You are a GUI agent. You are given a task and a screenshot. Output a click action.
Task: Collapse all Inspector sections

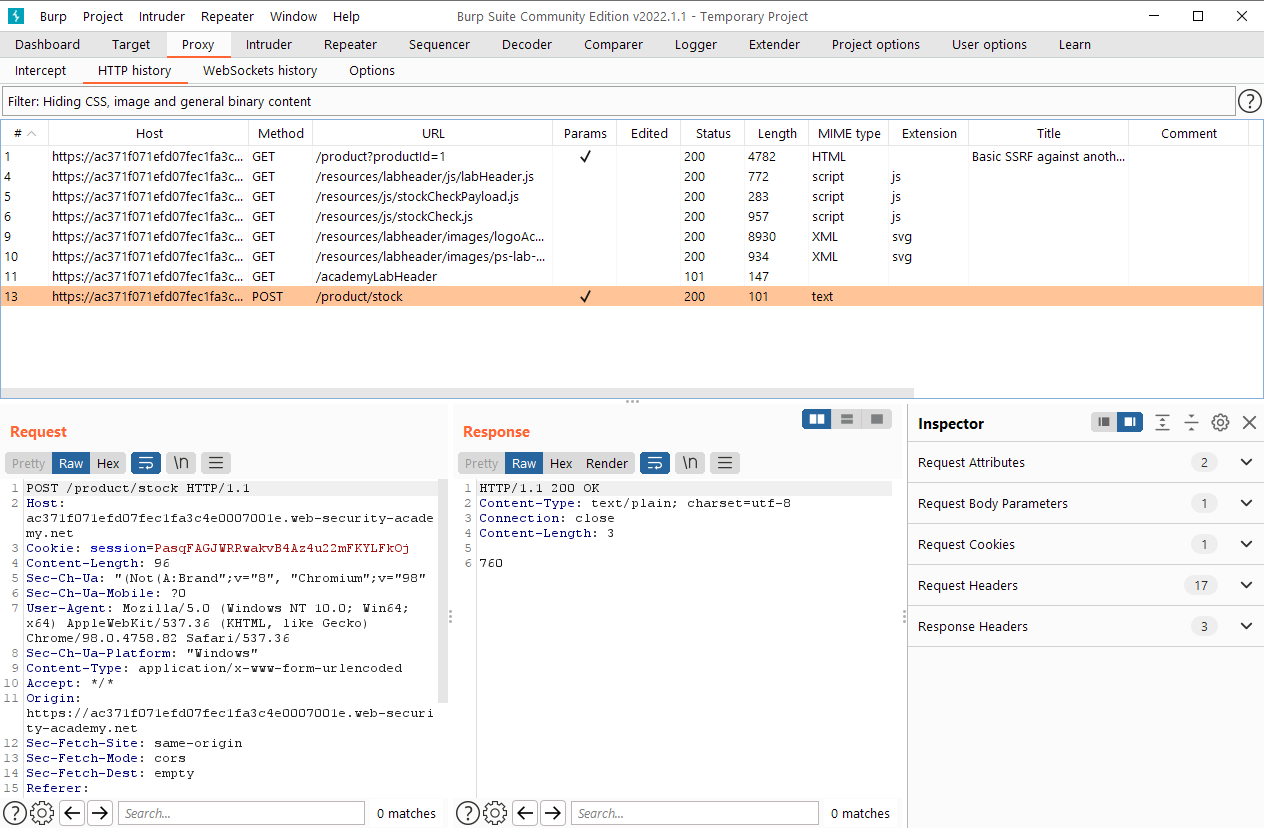click(x=1191, y=422)
